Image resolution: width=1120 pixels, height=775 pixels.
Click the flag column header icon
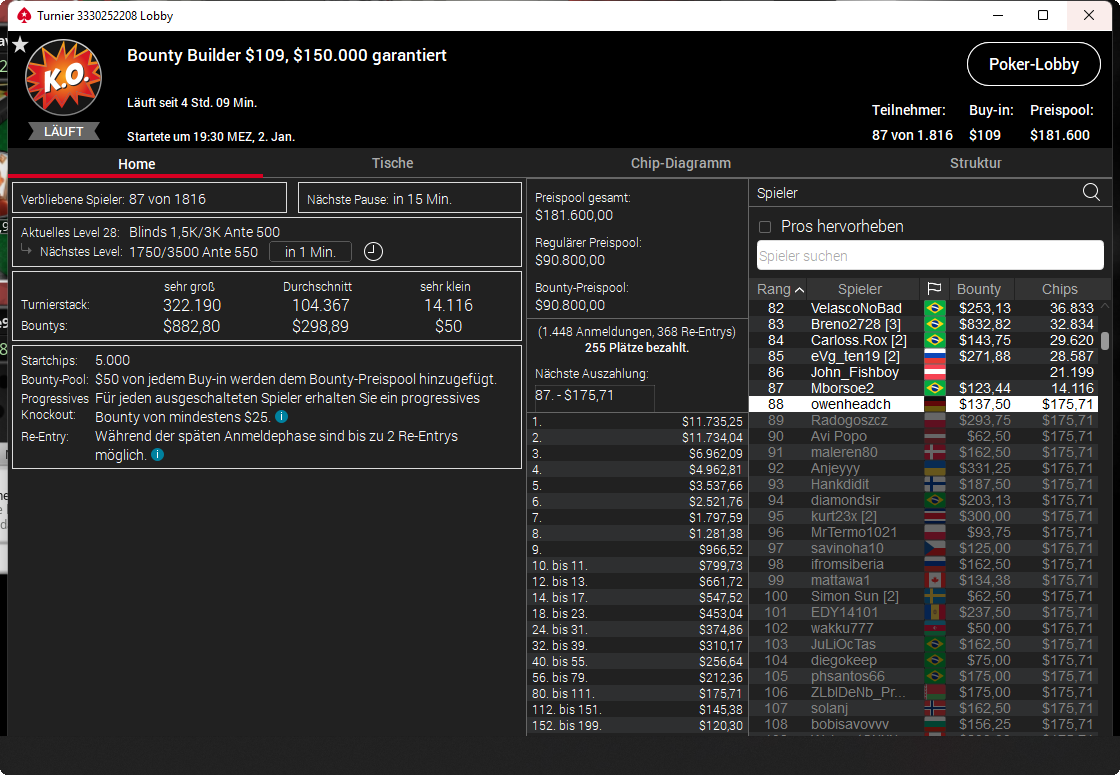tap(934, 289)
